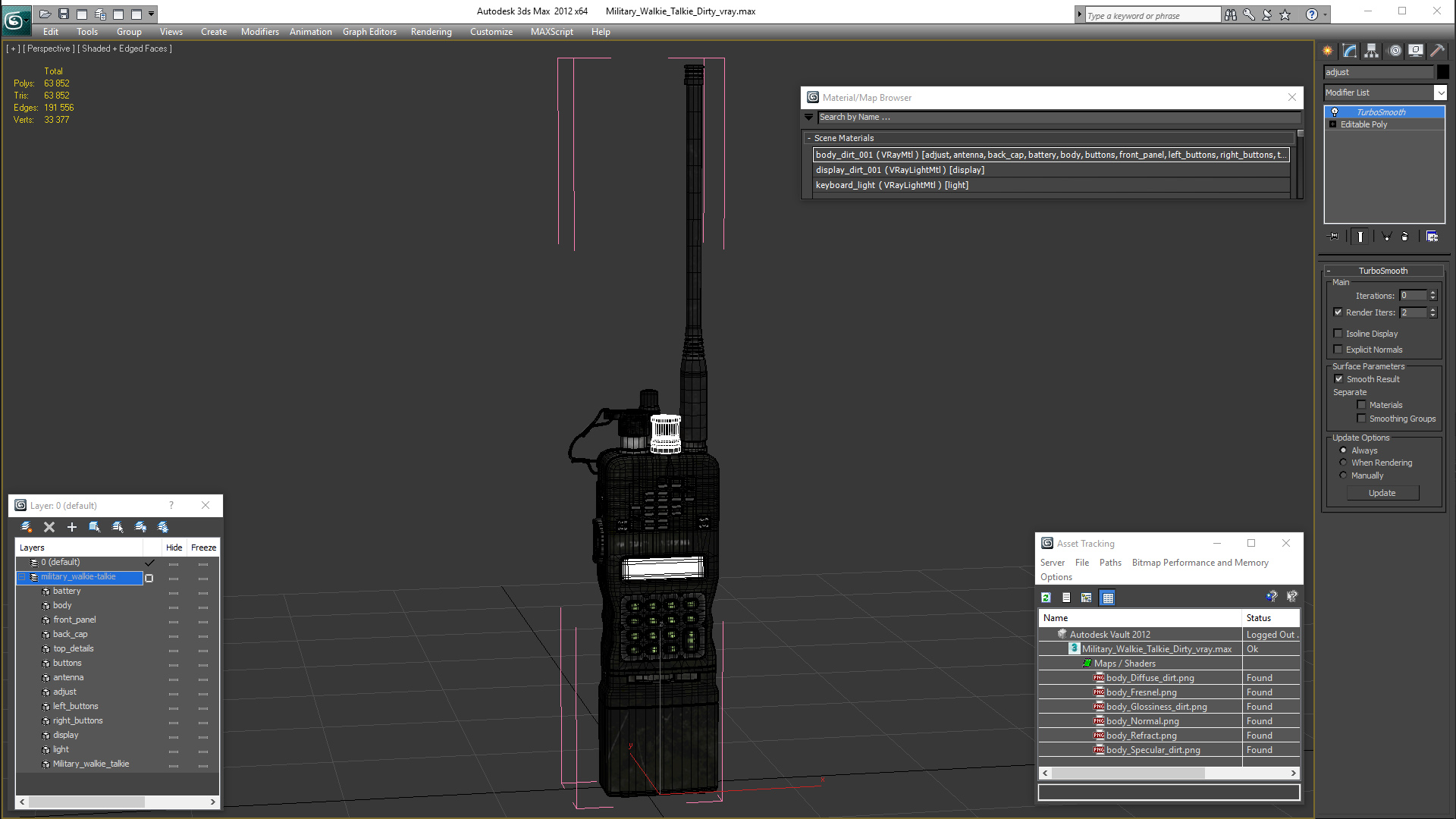Click Refresh icon in Asset Tracking
The width and height of the screenshot is (1456, 819).
[1046, 598]
